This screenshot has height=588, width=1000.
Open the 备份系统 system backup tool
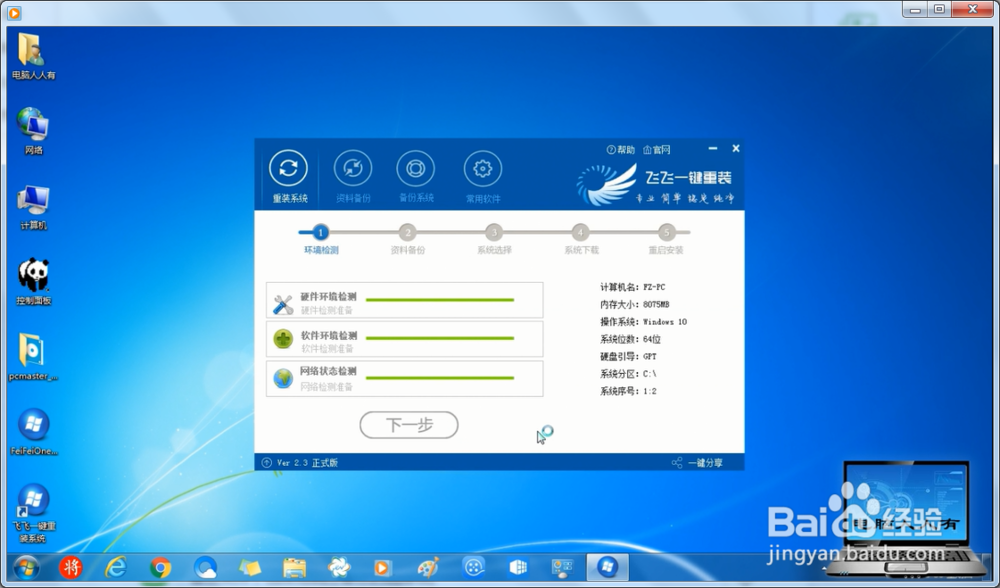(x=415, y=168)
